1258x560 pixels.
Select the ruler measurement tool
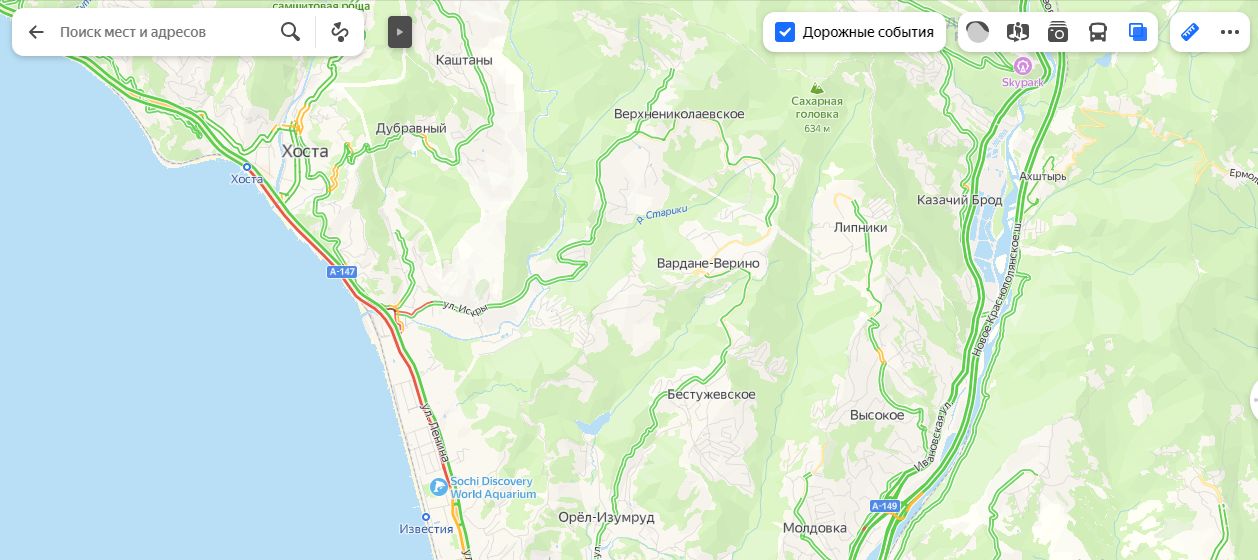pos(1189,32)
